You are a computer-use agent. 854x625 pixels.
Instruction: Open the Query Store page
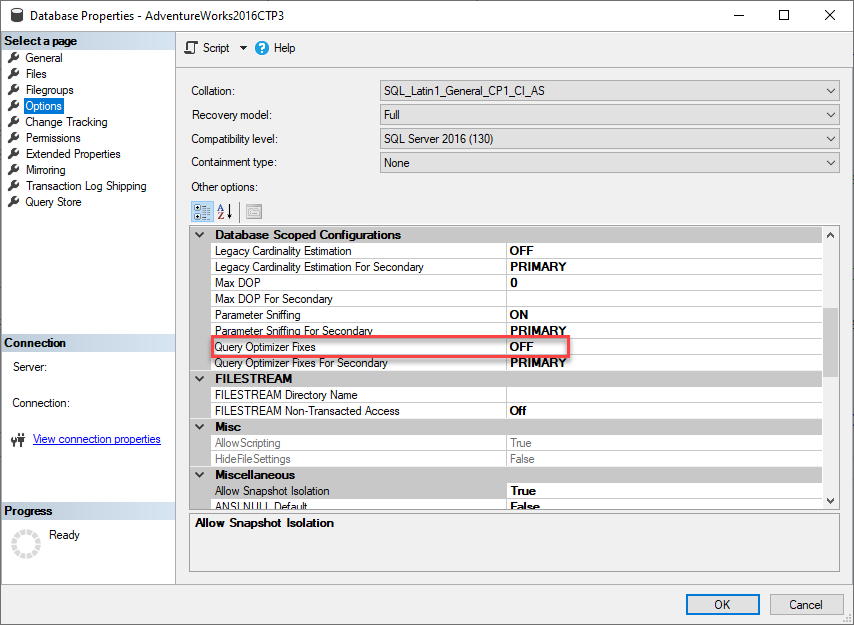click(53, 202)
